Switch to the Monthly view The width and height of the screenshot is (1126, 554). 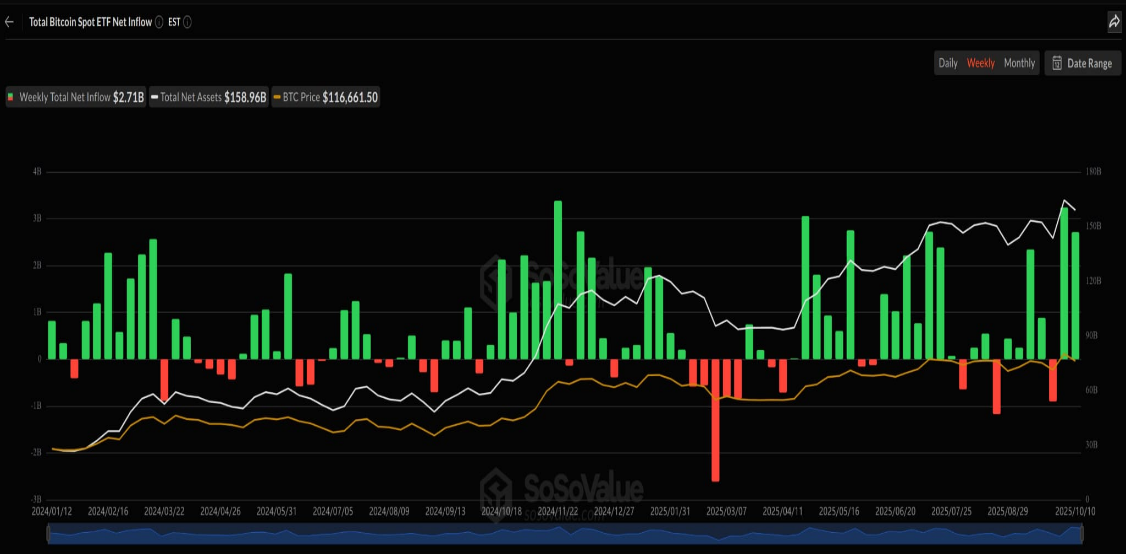[x=1019, y=63]
